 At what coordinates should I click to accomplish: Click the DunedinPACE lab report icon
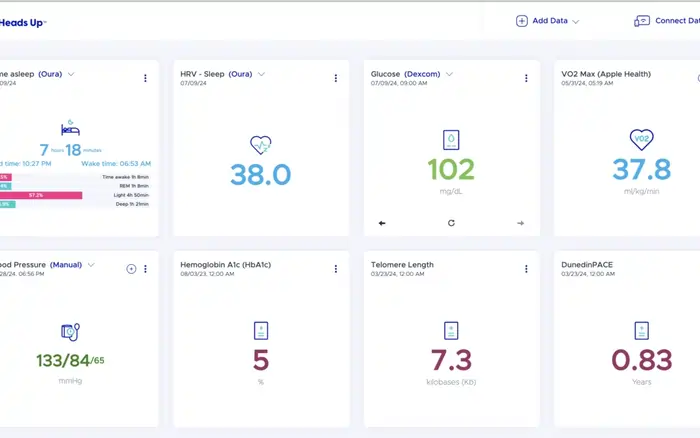(642, 331)
